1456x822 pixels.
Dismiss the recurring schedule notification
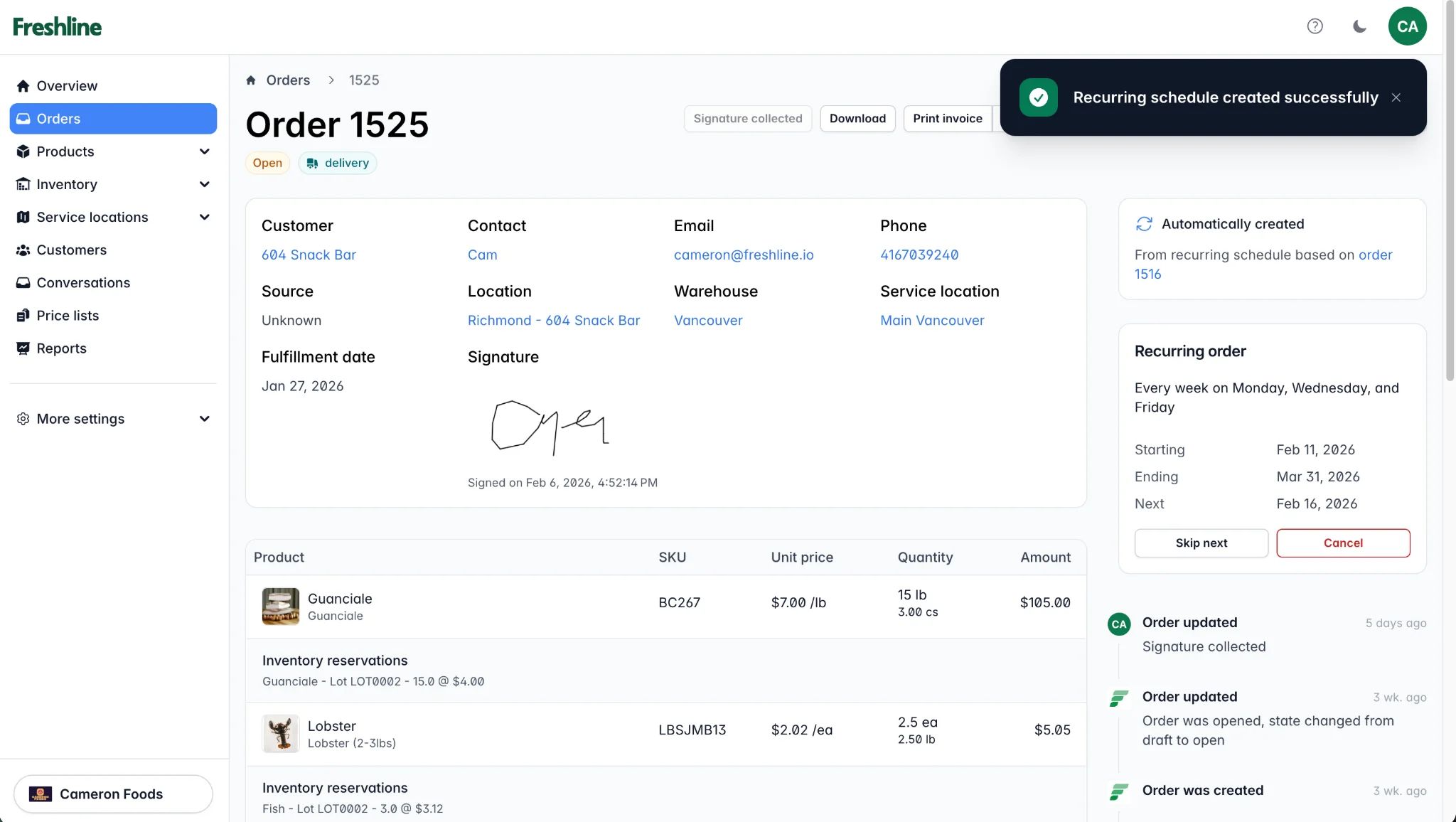click(1396, 97)
